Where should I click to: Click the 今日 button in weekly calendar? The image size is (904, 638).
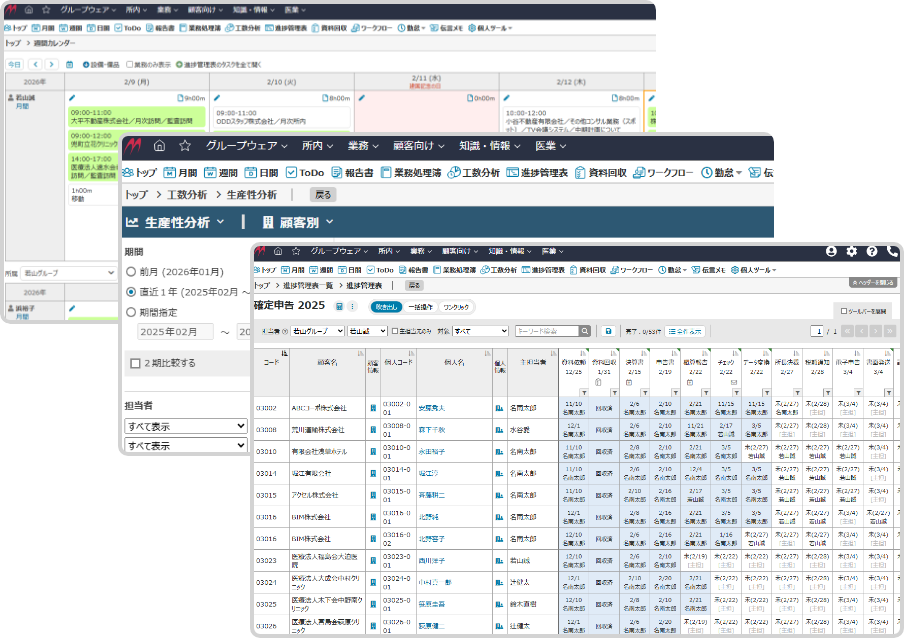click(14, 64)
